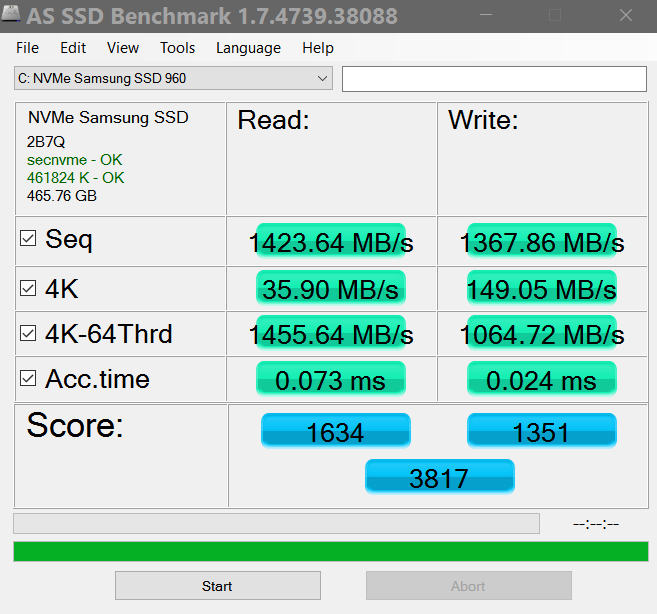Viewport: 657px width, 614px height.
Task: Open the View menu
Action: tap(123, 48)
